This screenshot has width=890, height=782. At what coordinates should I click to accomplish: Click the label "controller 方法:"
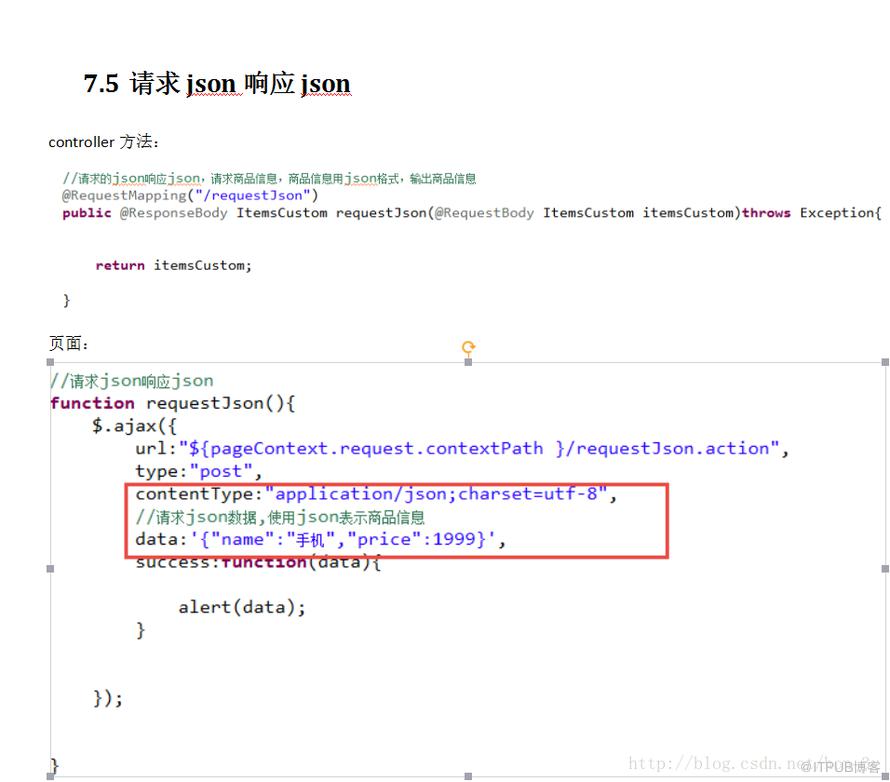[x=103, y=141]
